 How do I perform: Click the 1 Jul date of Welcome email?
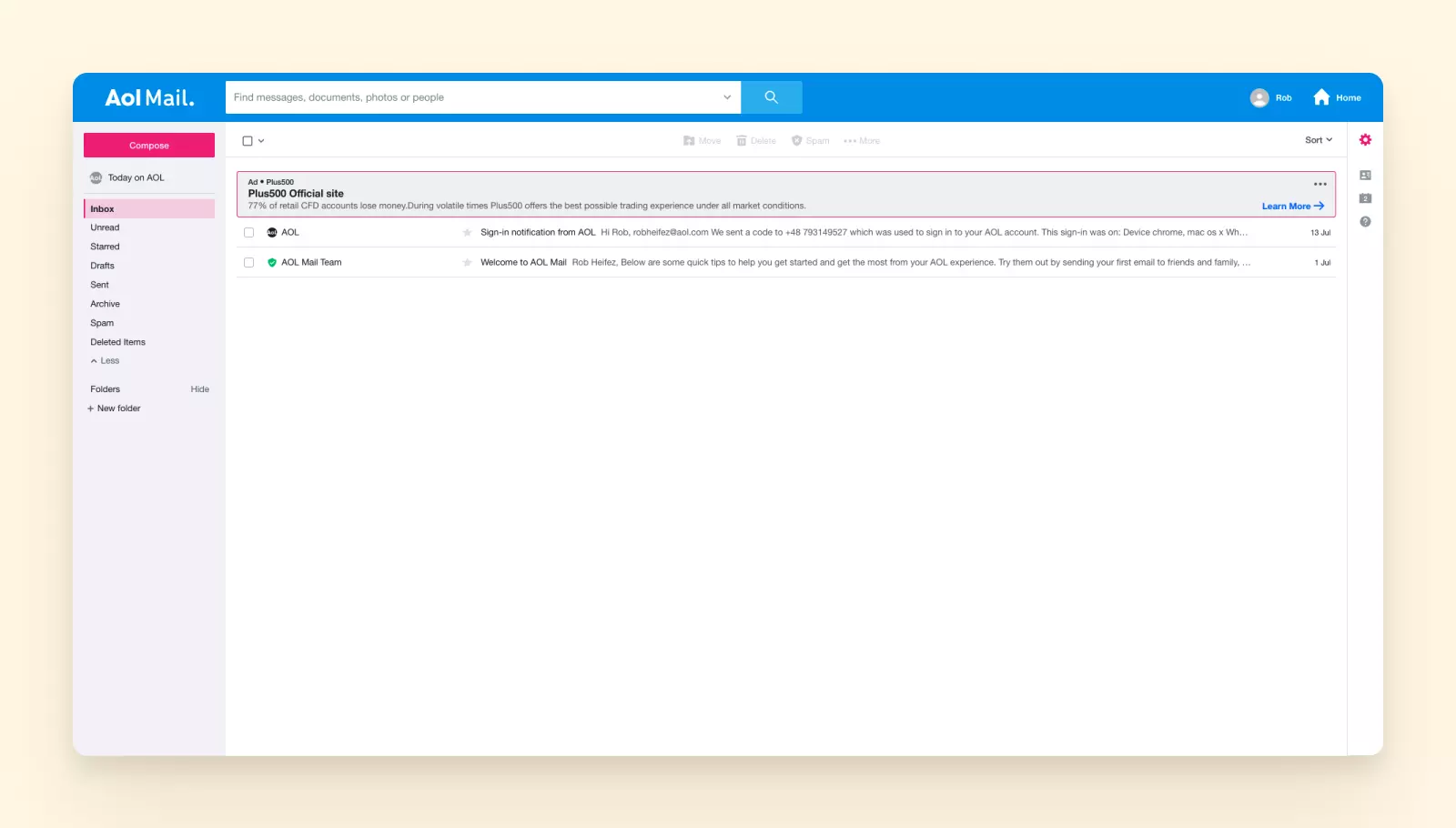[x=1322, y=263]
